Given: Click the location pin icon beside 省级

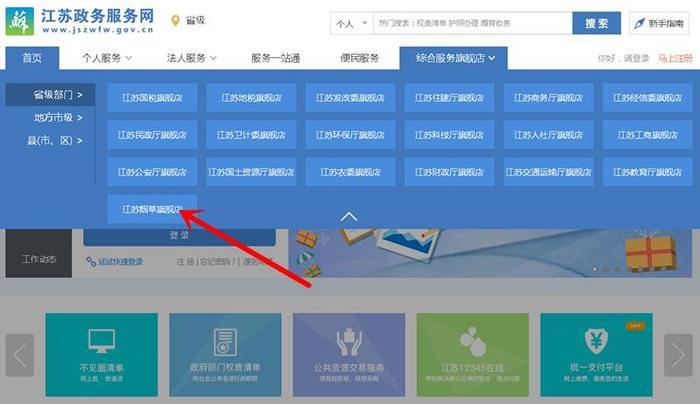Looking at the screenshot, I should click(175, 21).
